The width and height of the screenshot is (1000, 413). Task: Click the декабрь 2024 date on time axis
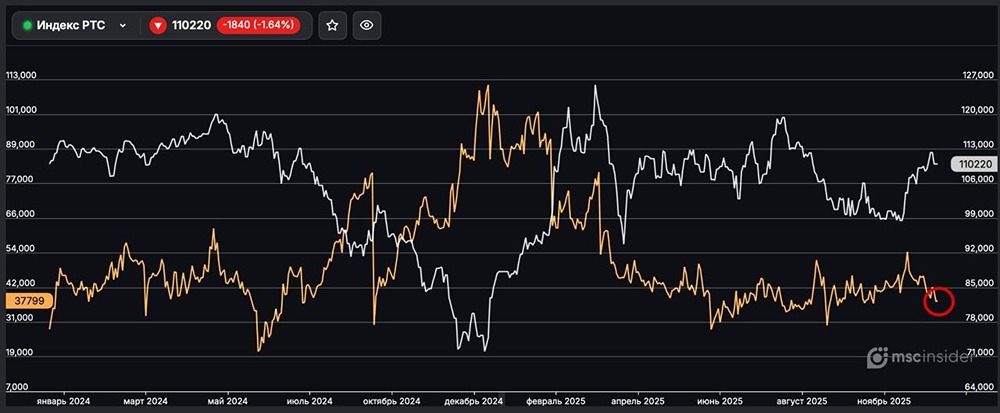(472, 400)
